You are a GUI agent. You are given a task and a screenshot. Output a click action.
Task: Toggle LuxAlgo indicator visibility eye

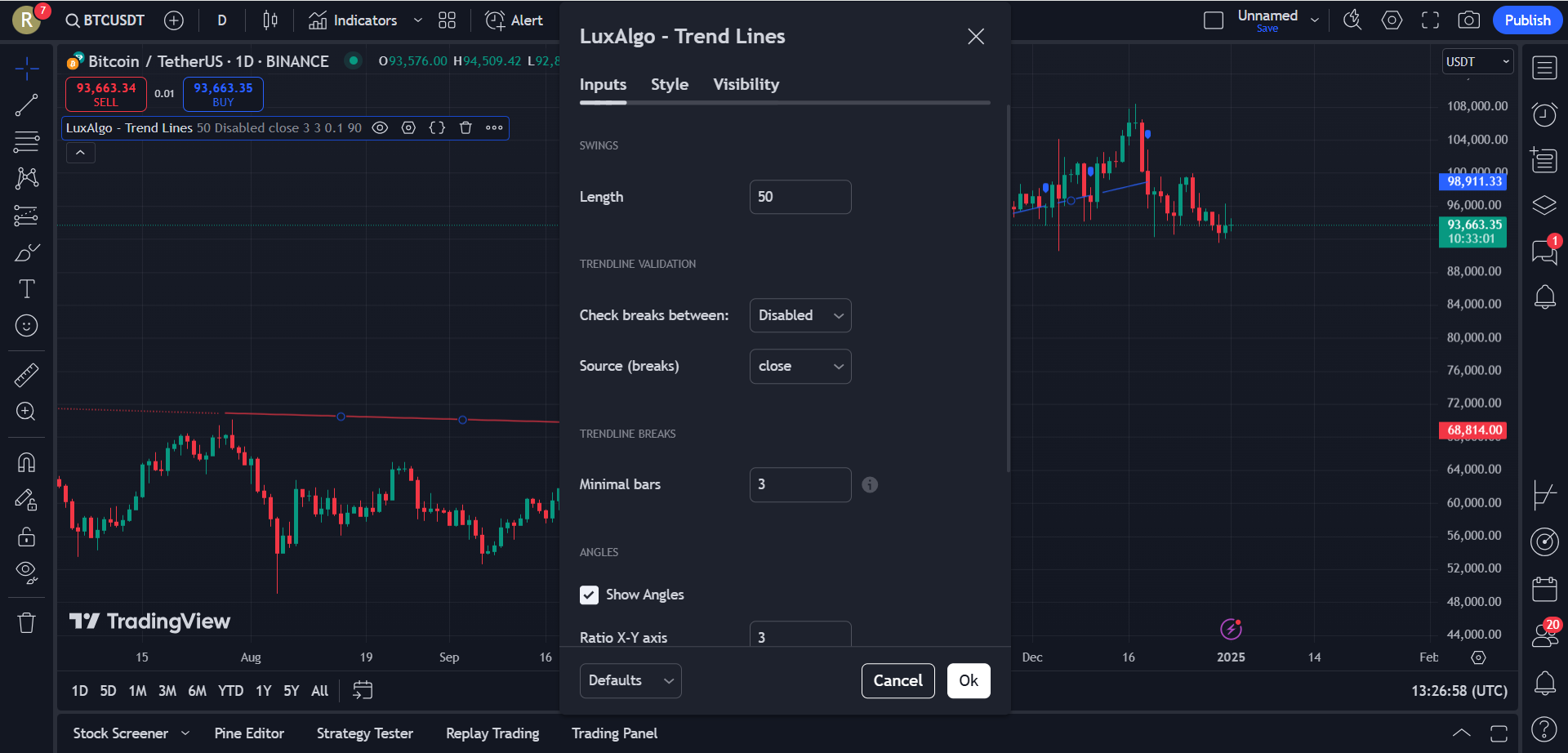click(x=380, y=128)
